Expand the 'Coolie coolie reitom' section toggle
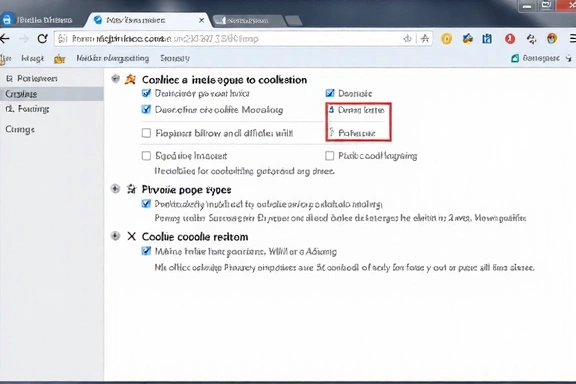 coord(115,236)
